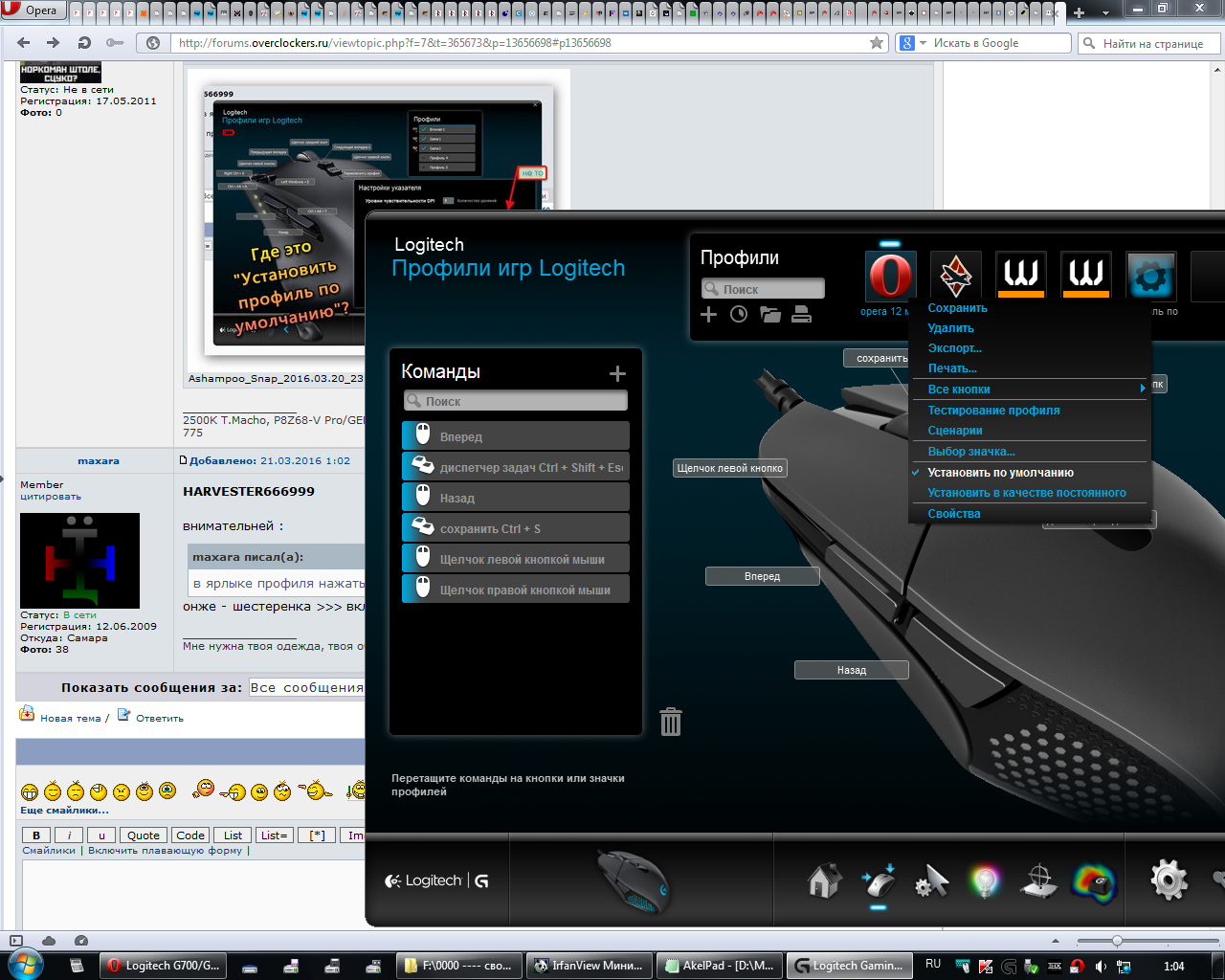Click the Поиск field under Команды
This screenshot has height=980, width=1225.
click(516, 402)
